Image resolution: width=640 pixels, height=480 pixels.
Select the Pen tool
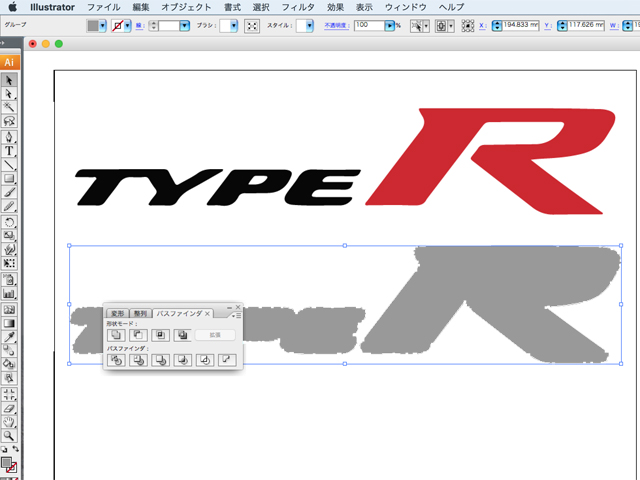[x=9, y=137]
